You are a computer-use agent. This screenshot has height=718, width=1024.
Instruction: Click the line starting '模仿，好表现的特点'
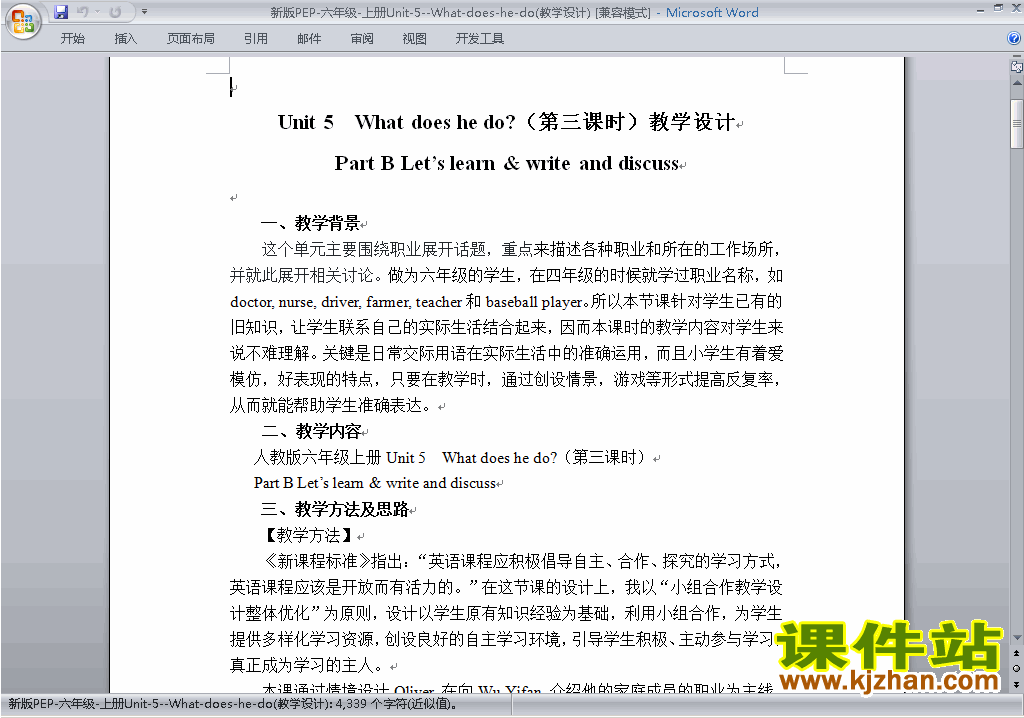[506, 380]
